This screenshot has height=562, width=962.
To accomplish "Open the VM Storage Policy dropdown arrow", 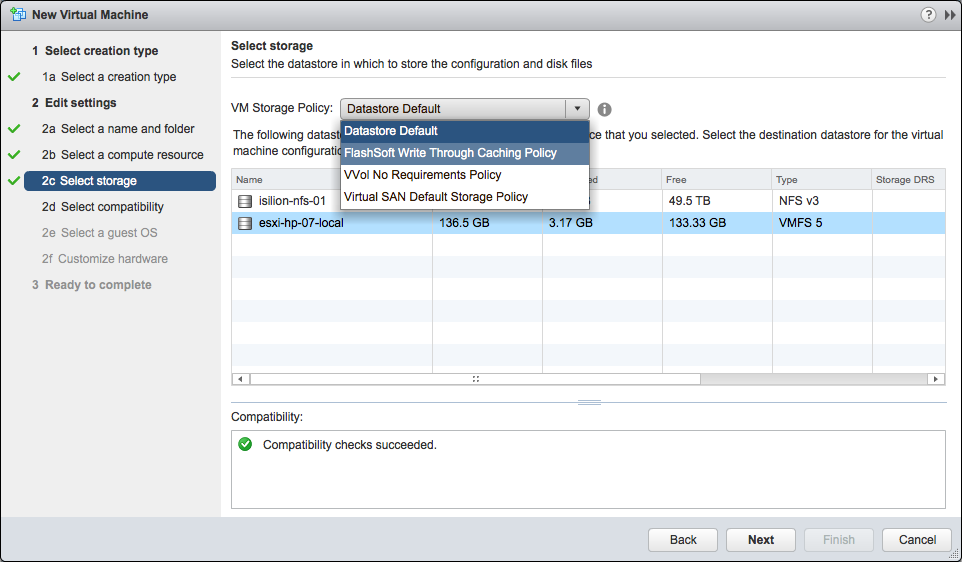I will click(577, 109).
